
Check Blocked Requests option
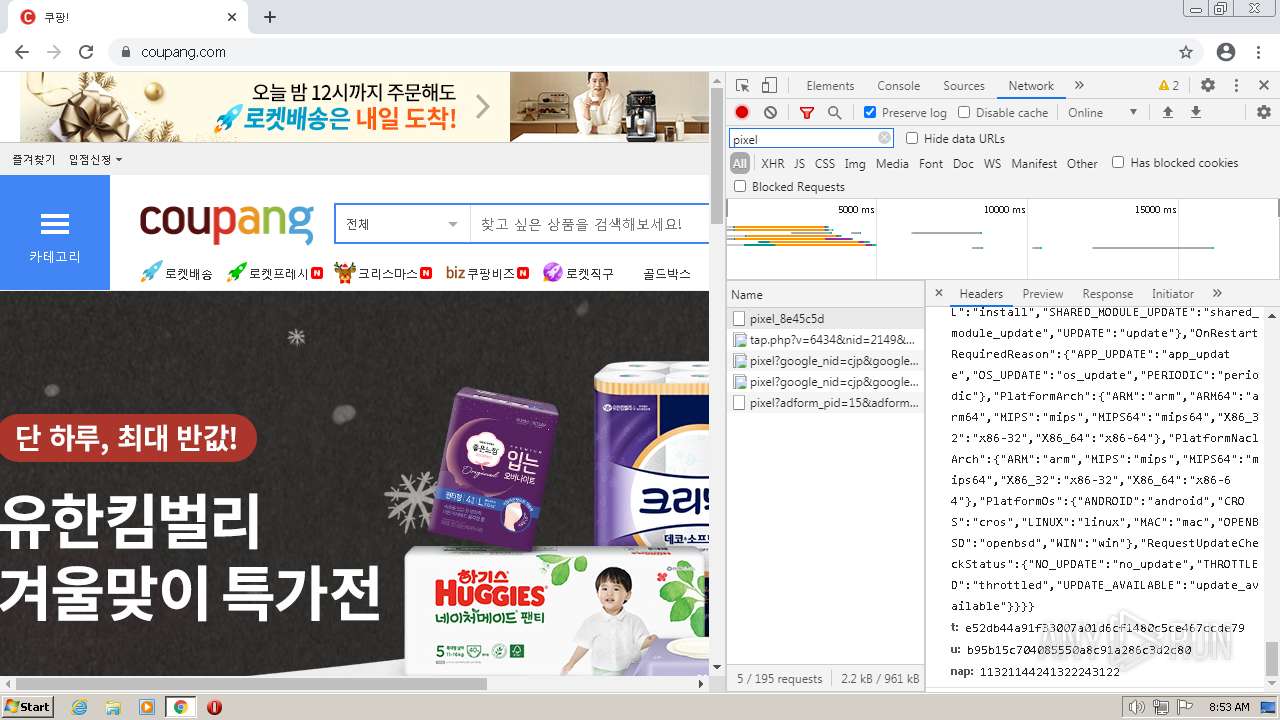tap(740, 187)
